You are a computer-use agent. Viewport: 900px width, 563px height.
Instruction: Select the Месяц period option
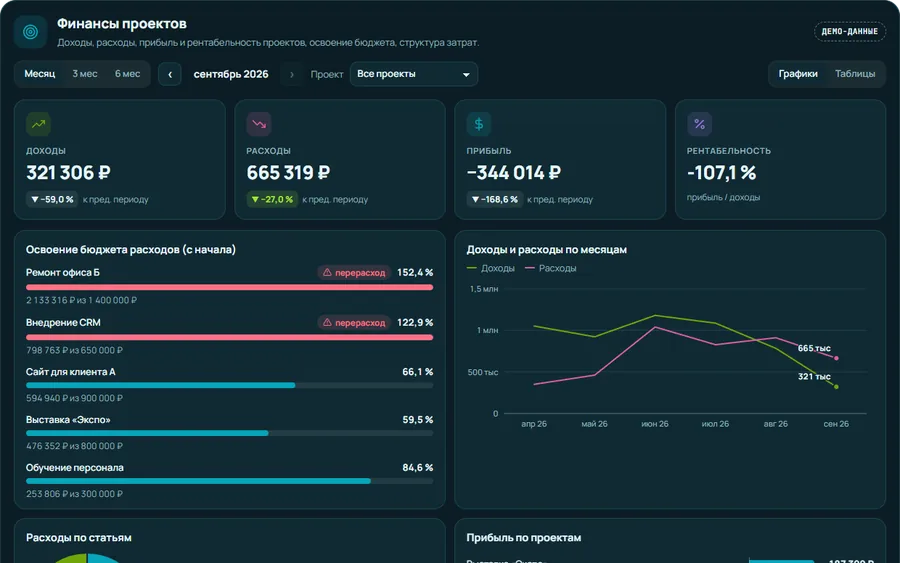click(40, 74)
